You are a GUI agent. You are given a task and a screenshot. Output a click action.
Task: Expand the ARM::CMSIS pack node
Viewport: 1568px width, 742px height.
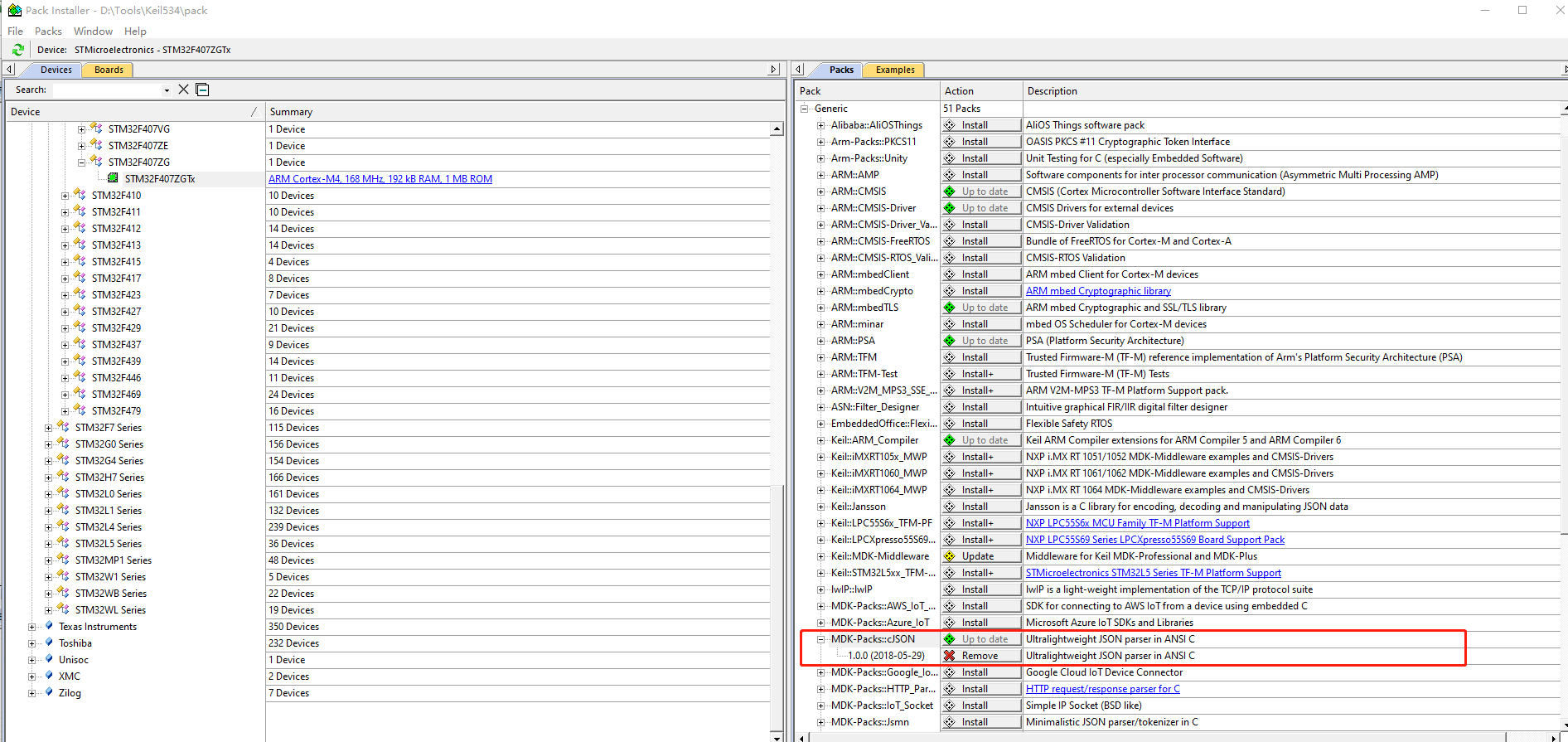pyautogui.click(x=820, y=192)
